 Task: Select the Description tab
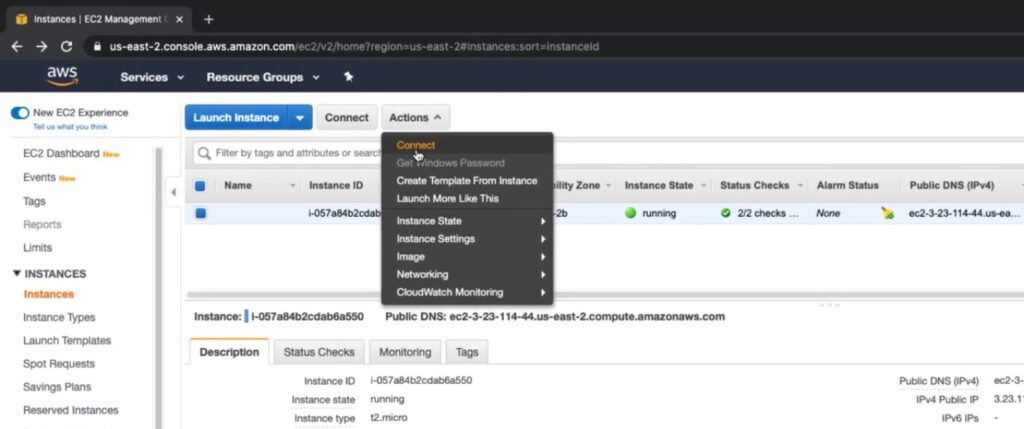(x=229, y=352)
